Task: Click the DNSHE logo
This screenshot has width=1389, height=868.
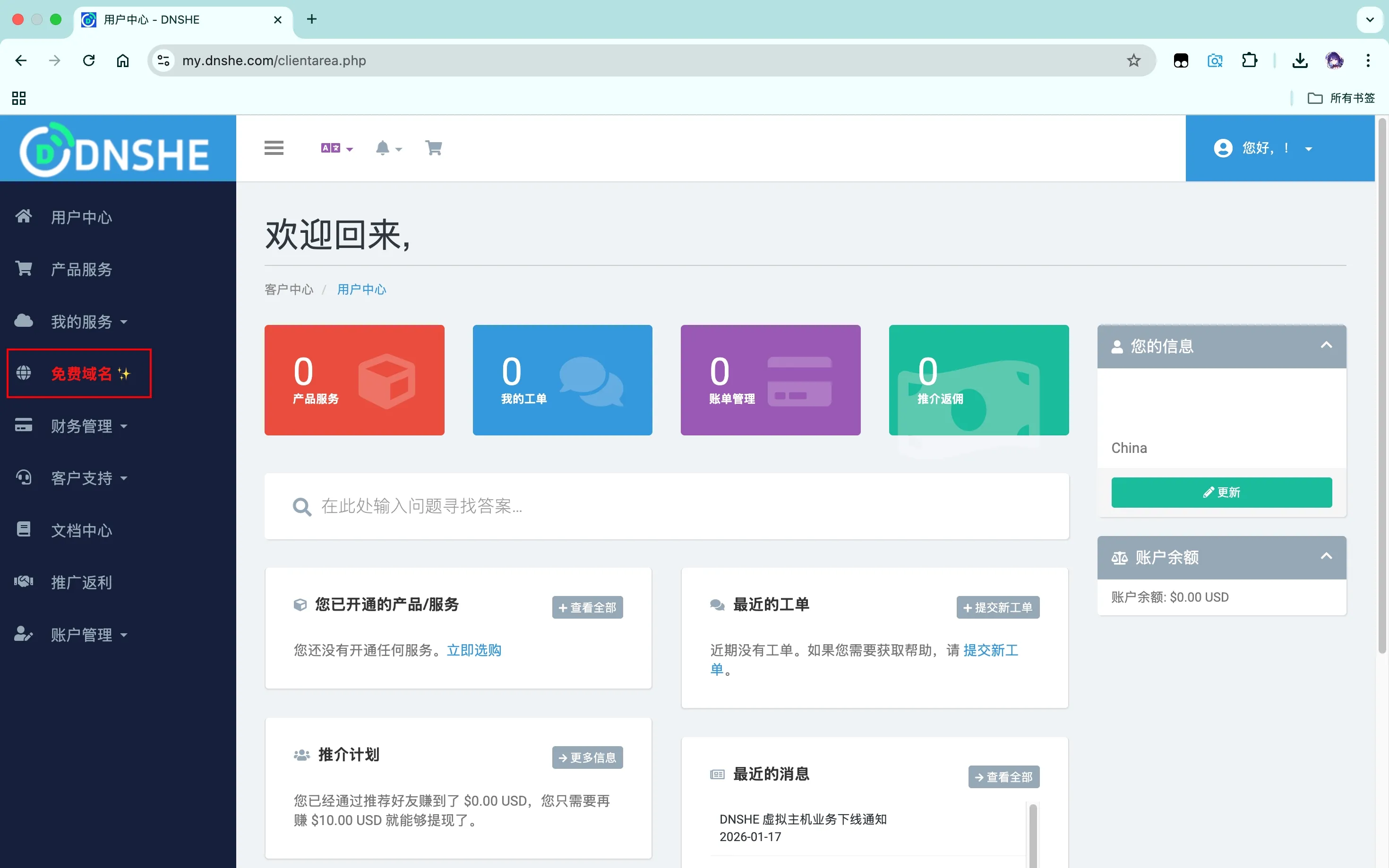Action: [115, 150]
